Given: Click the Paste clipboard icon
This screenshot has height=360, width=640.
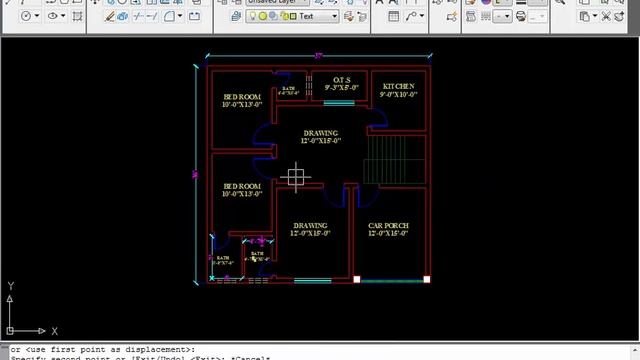Looking at the screenshot, I should pyautogui.click(x=584, y=16).
